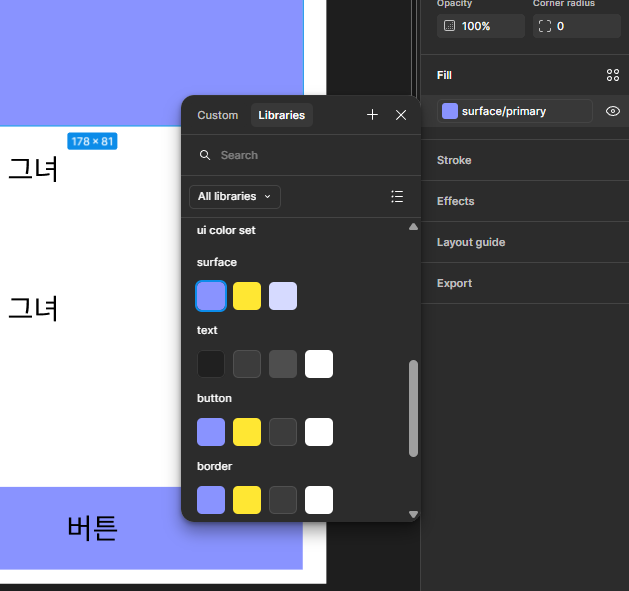Image resolution: width=629 pixels, height=591 pixels.
Task: Click the Fill section header
Action: tap(444, 75)
